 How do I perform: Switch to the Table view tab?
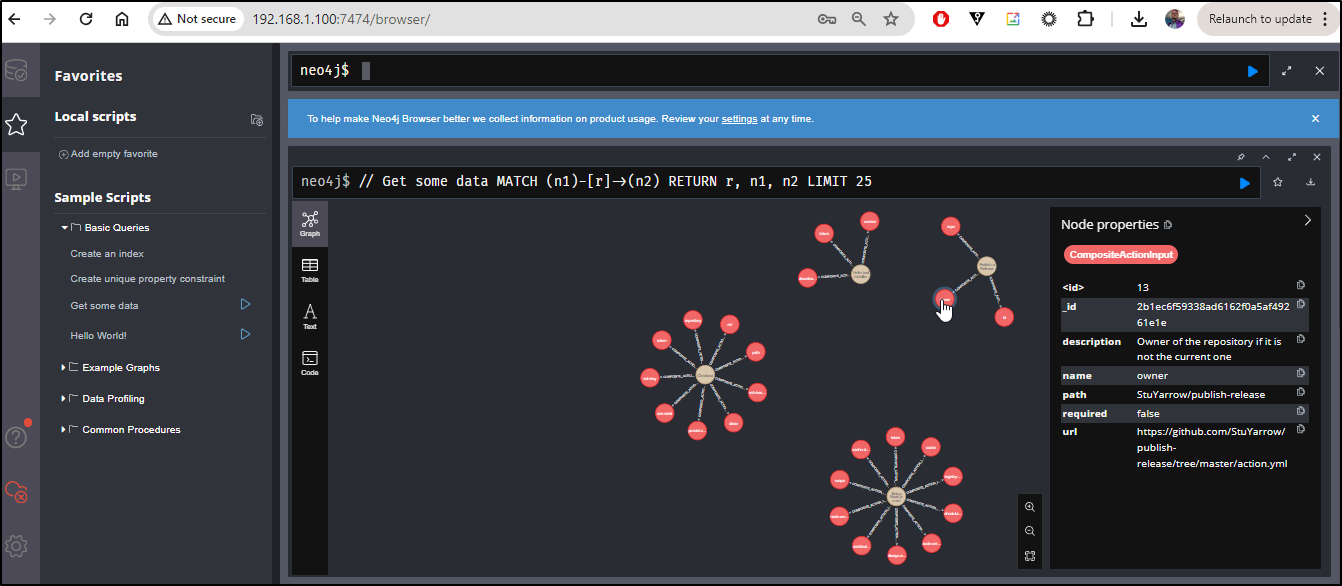click(310, 270)
